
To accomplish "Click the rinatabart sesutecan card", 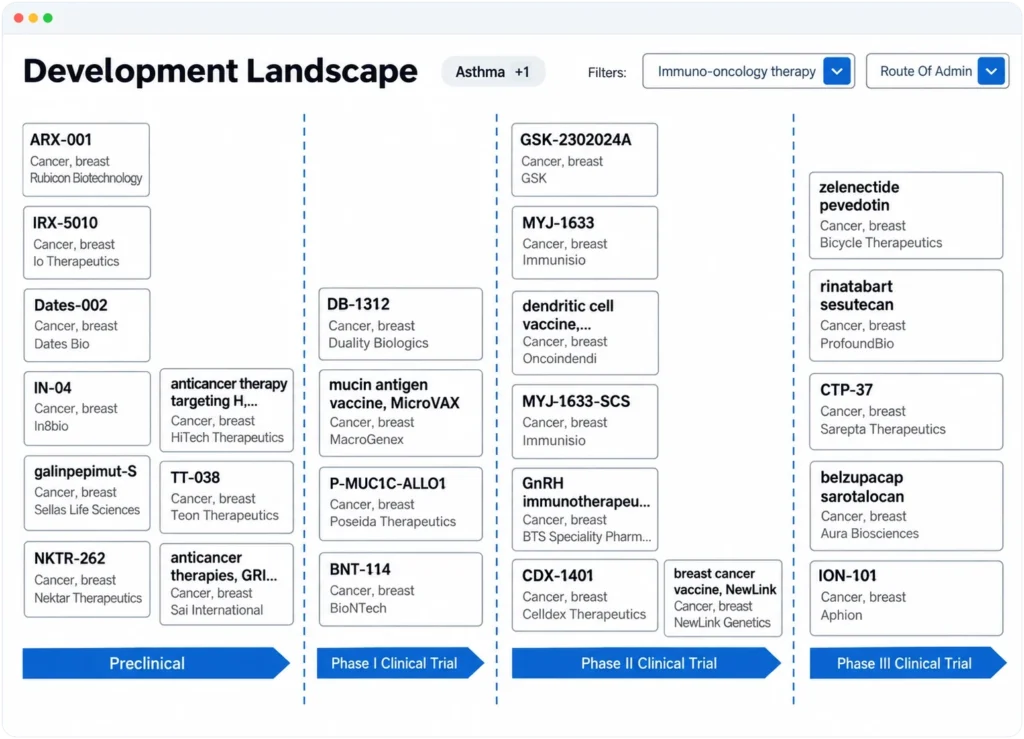I will (x=906, y=315).
